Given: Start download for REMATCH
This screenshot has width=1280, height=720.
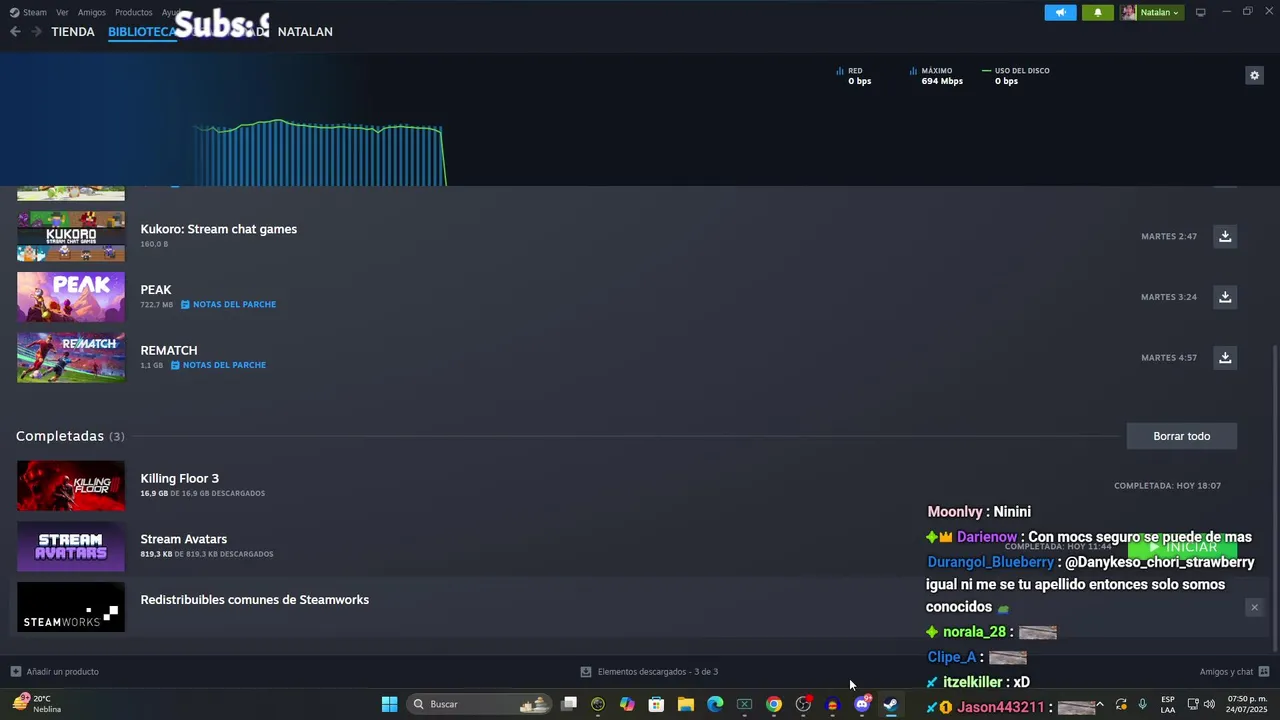Looking at the screenshot, I should (x=1225, y=357).
